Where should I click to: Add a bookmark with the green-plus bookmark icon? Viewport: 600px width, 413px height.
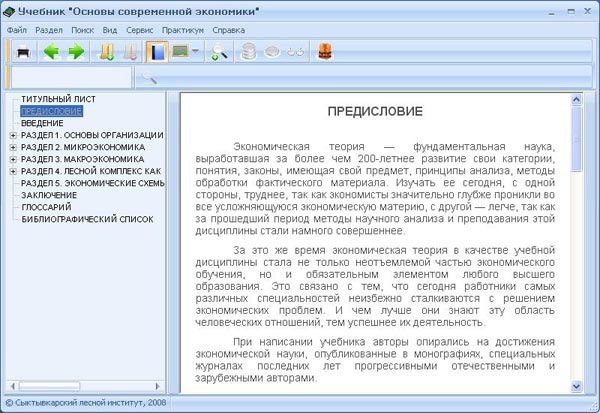click(106, 51)
